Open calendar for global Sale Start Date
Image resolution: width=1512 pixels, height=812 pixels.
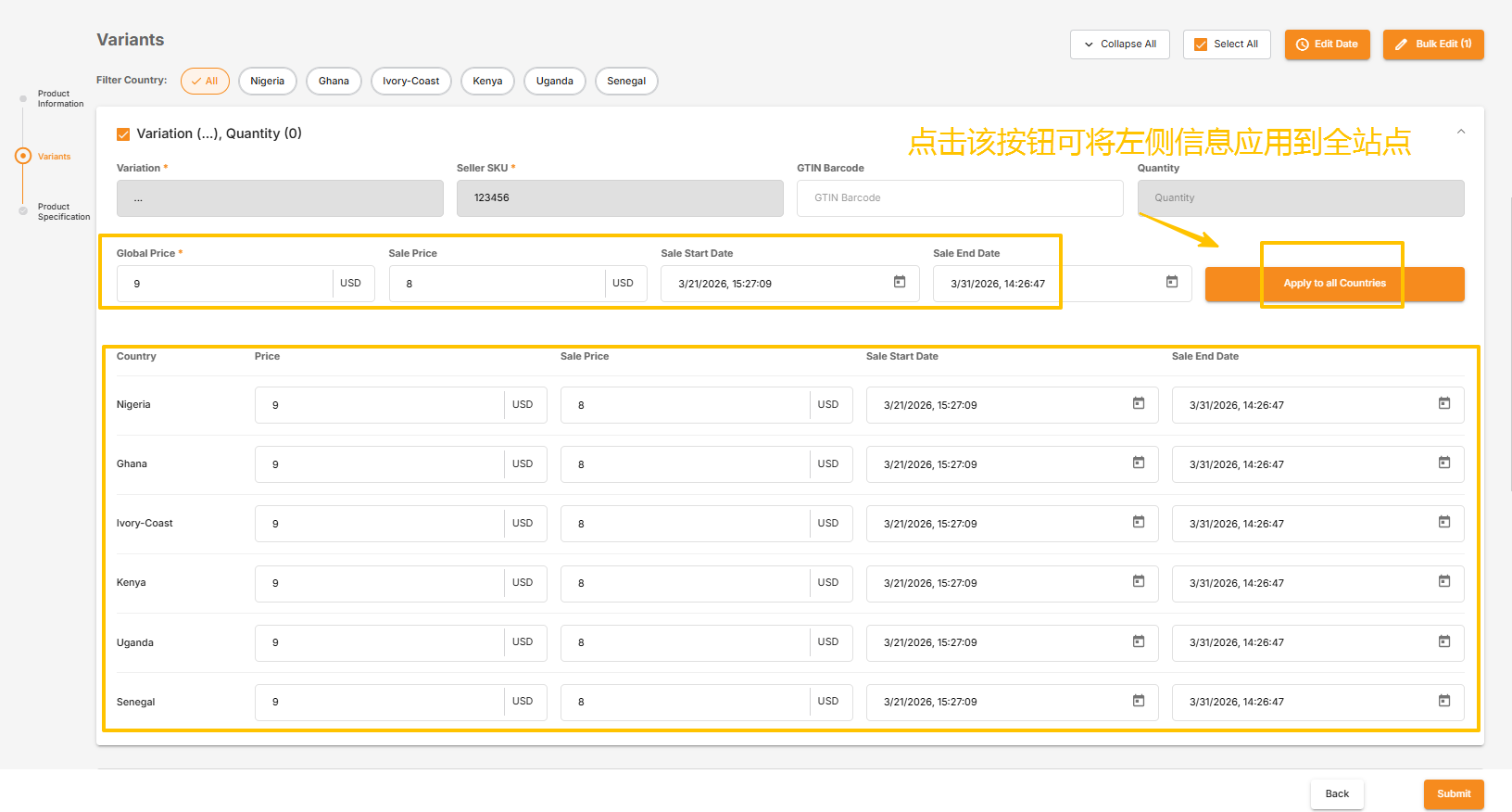[x=899, y=282]
